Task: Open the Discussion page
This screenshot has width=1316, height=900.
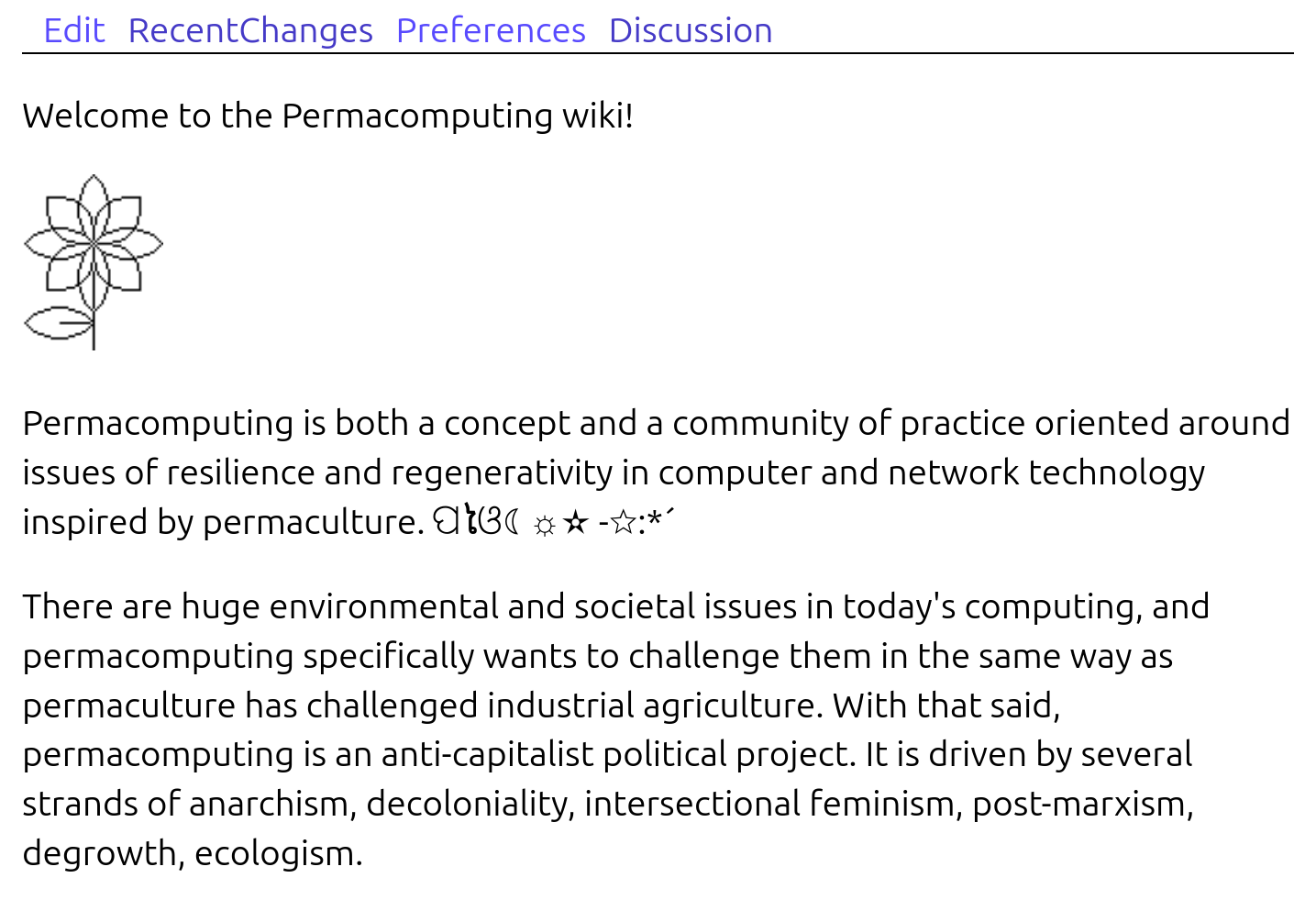Action: point(690,30)
